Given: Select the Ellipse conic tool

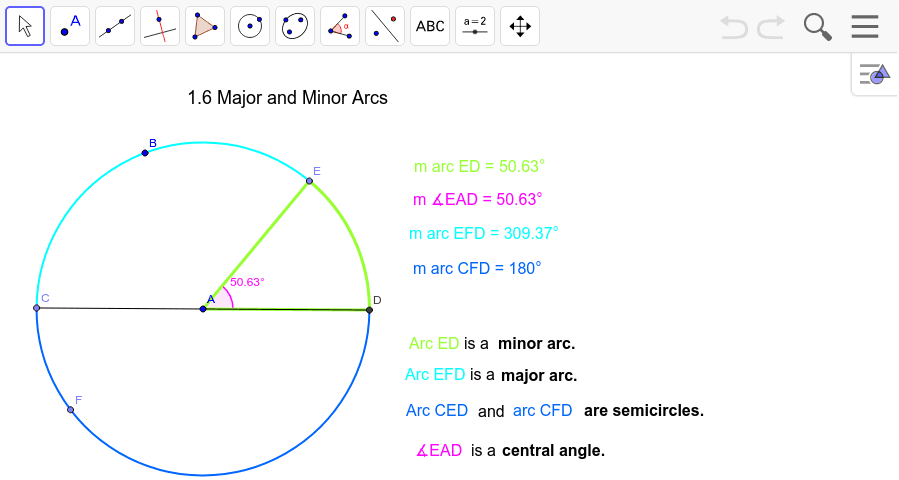Looking at the screenshot, I should (295, 26).
